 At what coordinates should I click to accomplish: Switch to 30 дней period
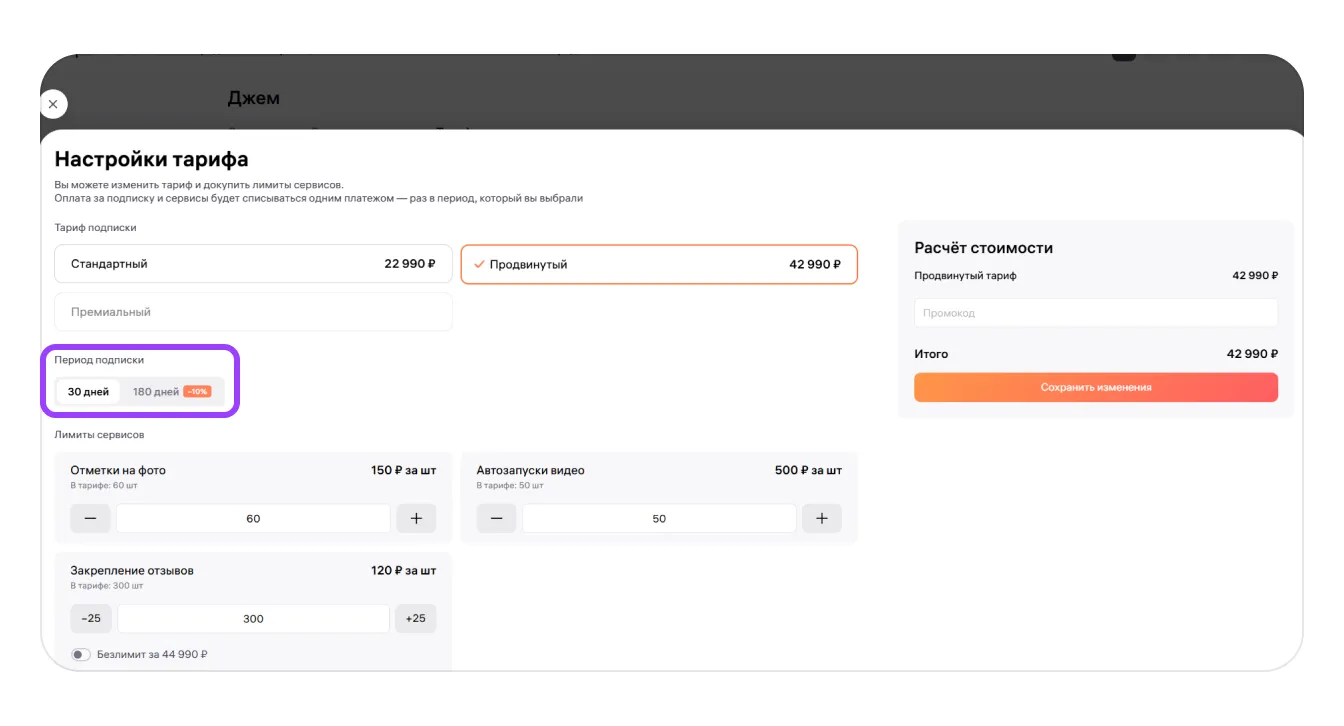point(88,392)
